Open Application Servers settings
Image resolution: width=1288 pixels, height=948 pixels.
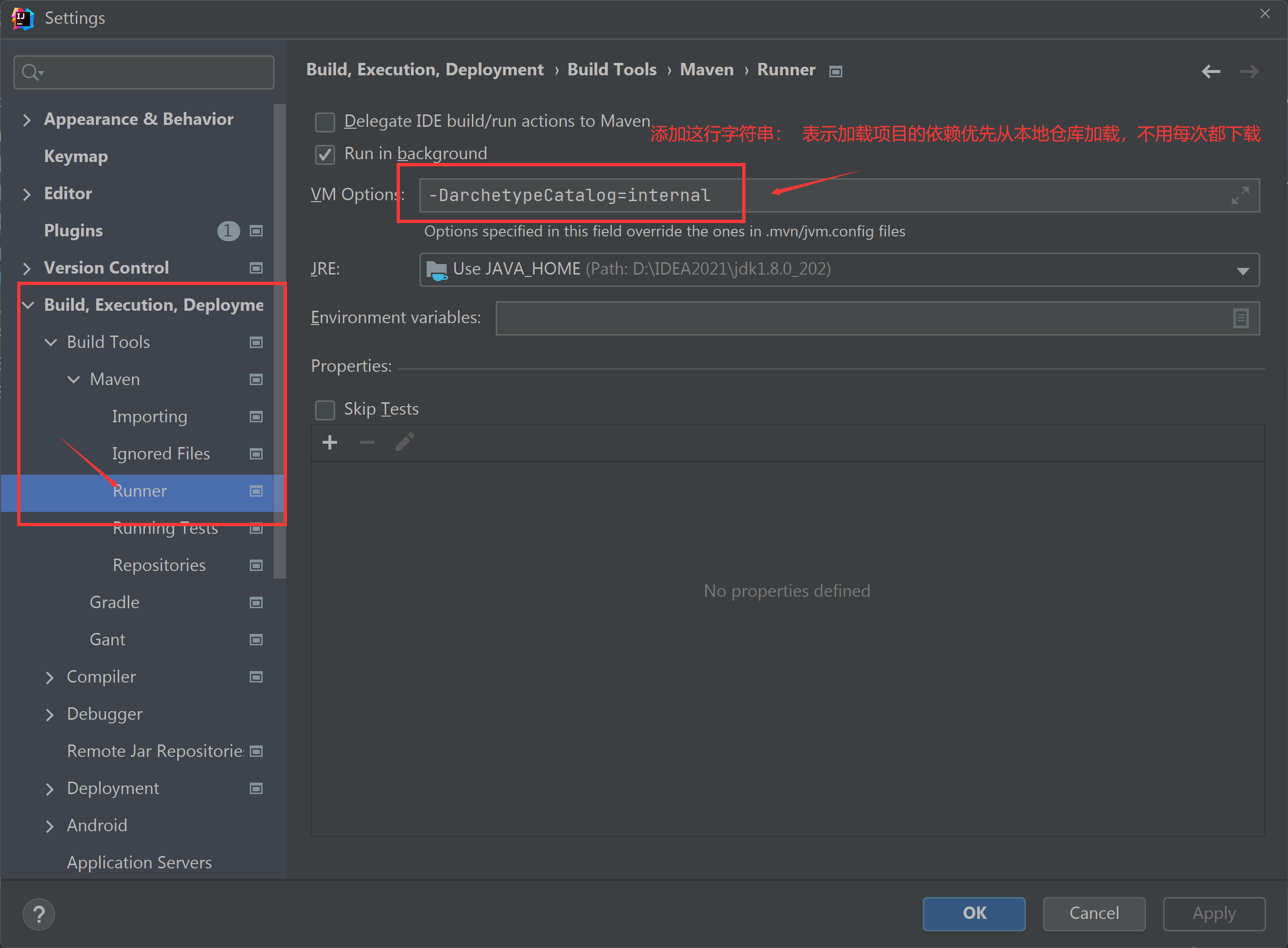click(140, 863)
